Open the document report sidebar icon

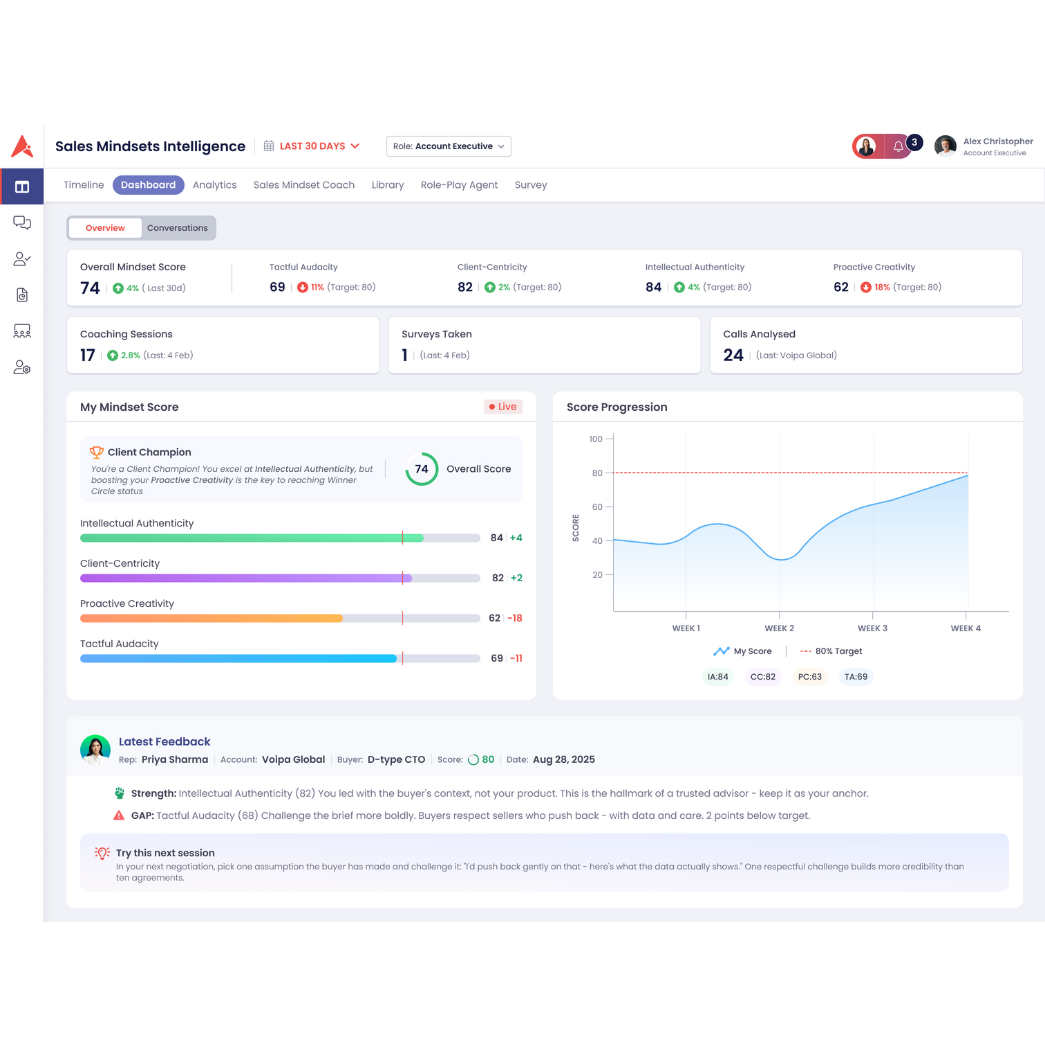pos(22,295)
